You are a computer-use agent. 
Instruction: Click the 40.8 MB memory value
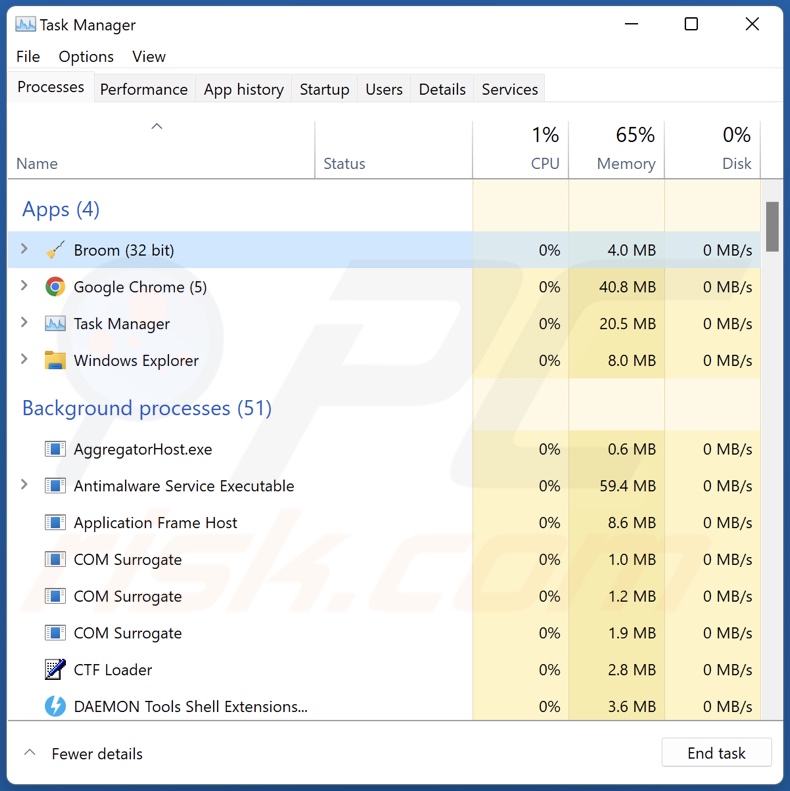pos(628,287)
